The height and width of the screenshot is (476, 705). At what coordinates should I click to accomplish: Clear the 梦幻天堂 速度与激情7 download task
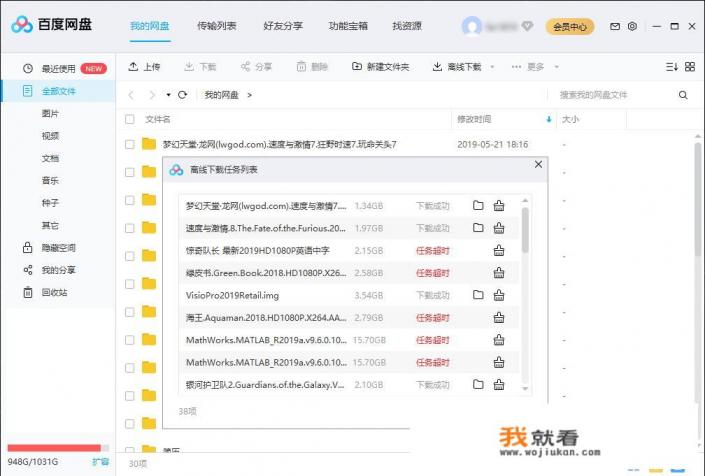(x=499, y=205)
